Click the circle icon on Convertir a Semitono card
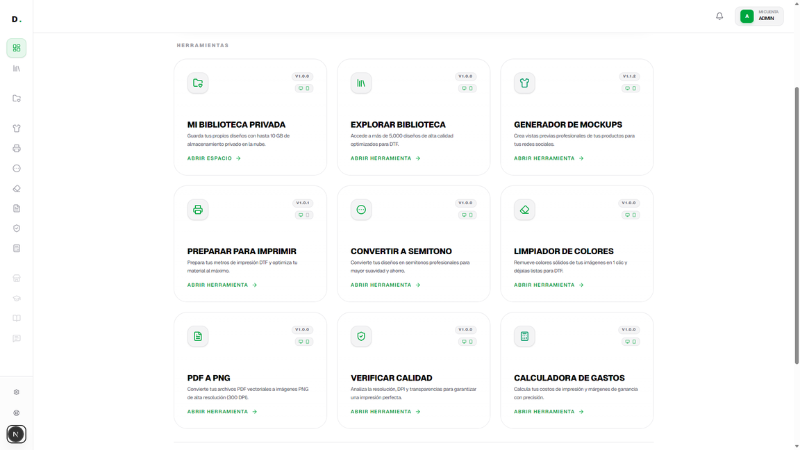Image resolution: width=800 pixels, height=450 pixels. click(x=361, y=210)
